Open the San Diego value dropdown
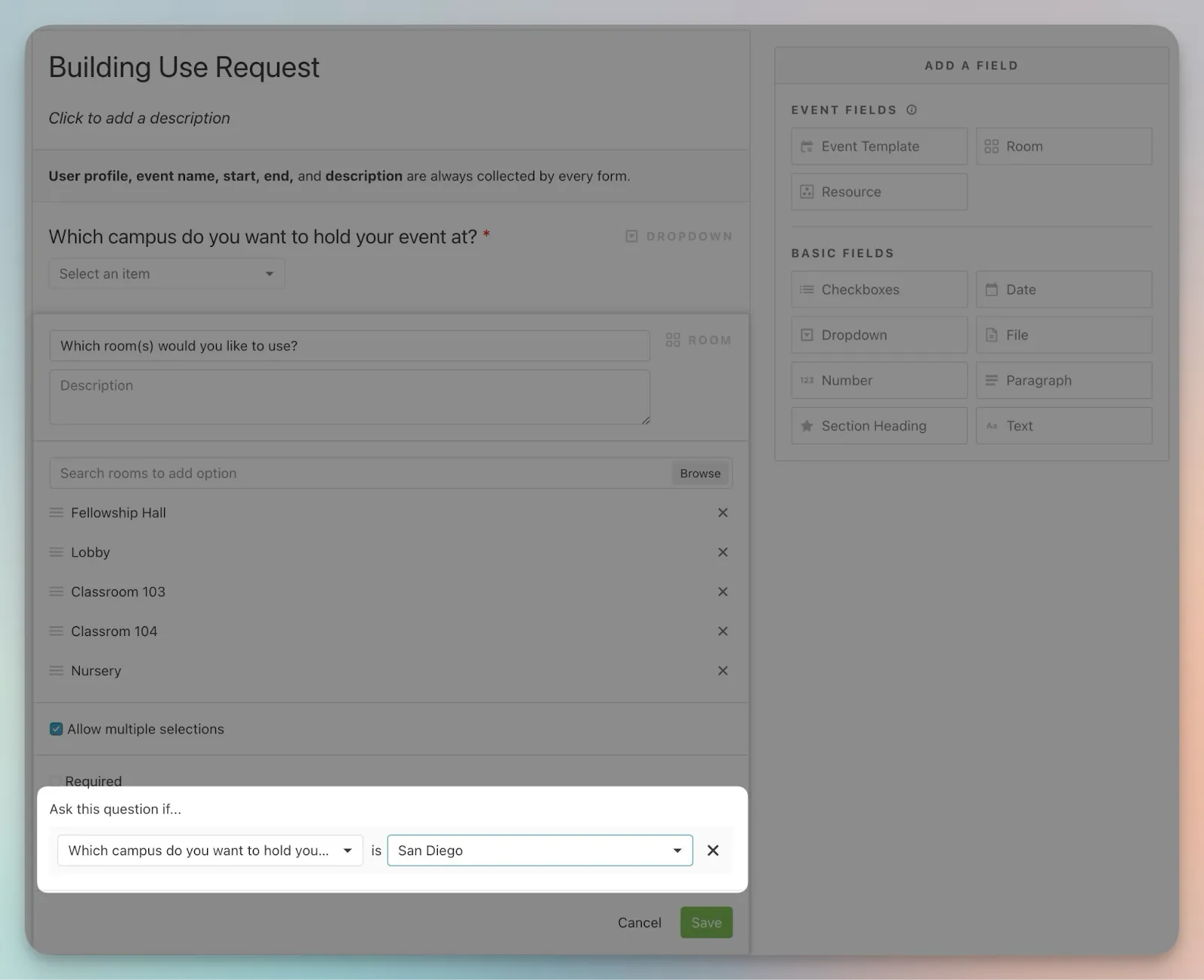The height and width of the screenshot is (980, 1204). coord(540,851)
